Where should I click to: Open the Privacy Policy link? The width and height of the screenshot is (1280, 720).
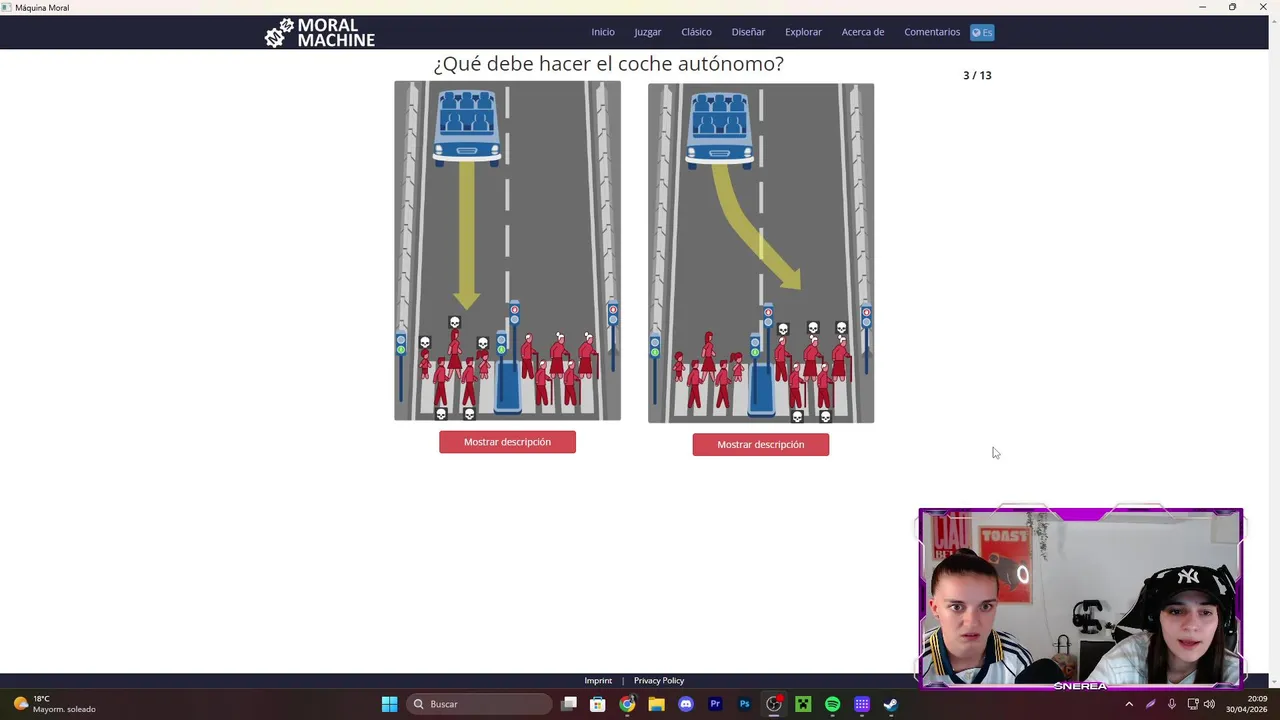[x=659, y=681]
